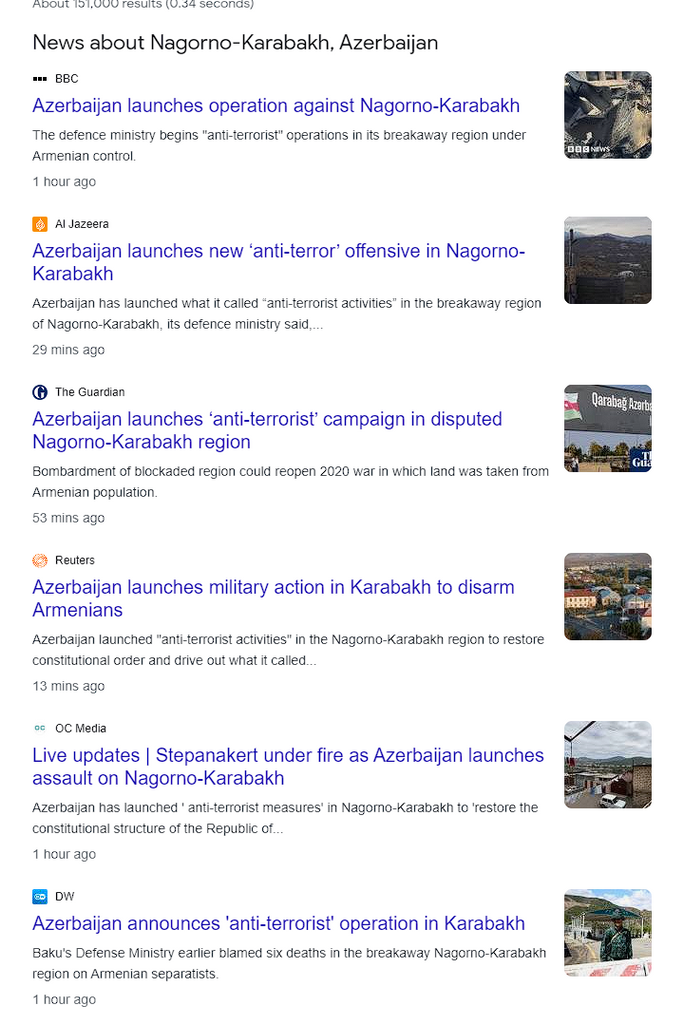The width and height of the screenshot is (679, 1024).
Task: Click the OC Media source favicon
Action: point(40,728)
